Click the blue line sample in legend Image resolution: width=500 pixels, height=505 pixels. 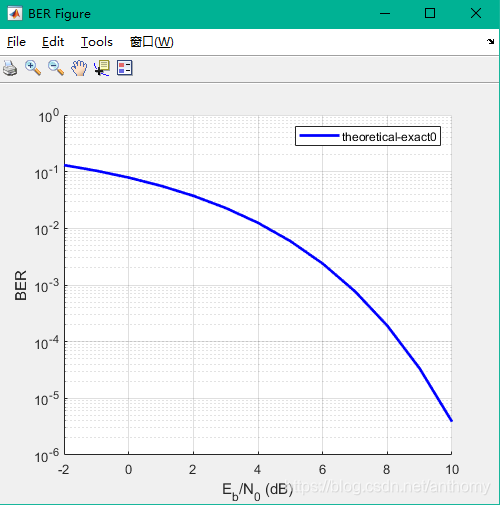coord(319,135)
